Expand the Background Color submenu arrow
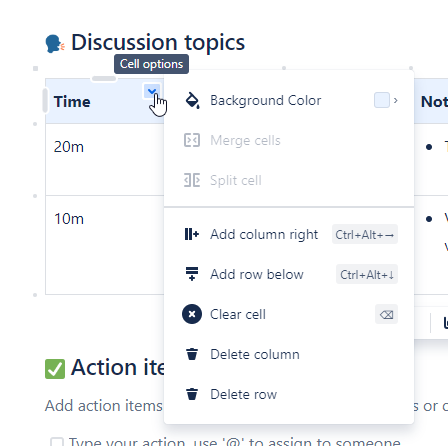The image size is (448, 446). click(396, 100)
